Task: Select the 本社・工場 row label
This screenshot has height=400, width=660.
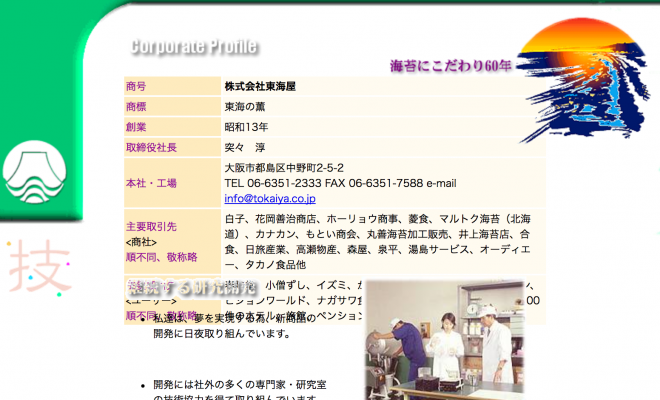Action: pos(151,183)
